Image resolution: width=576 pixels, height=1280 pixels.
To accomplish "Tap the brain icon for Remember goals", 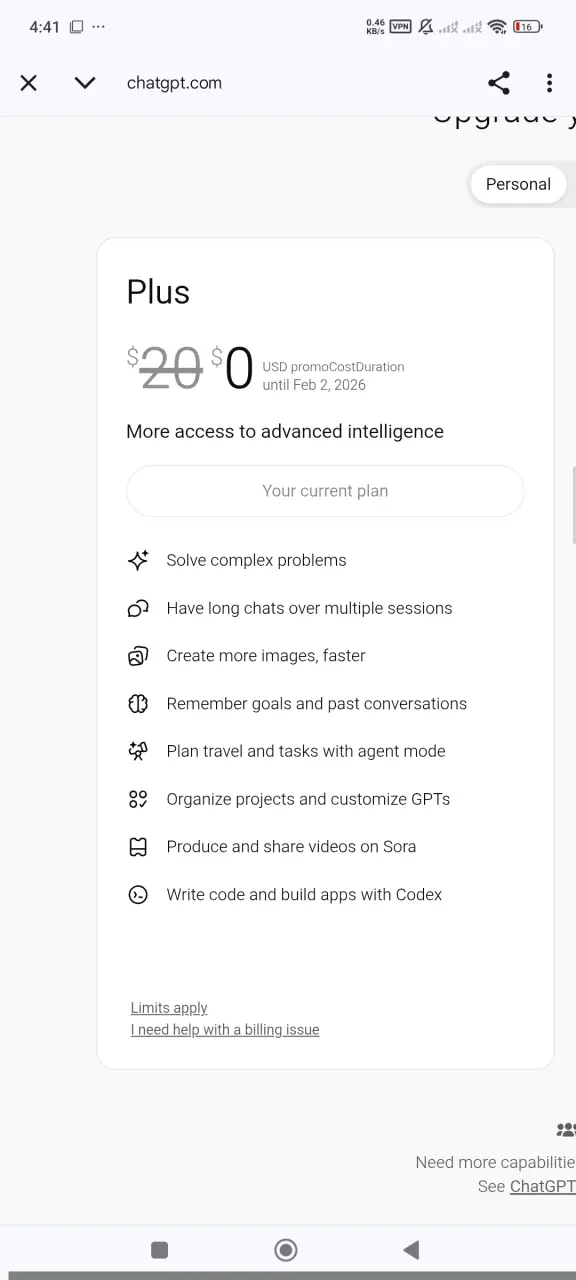I will tap(138, 704).
